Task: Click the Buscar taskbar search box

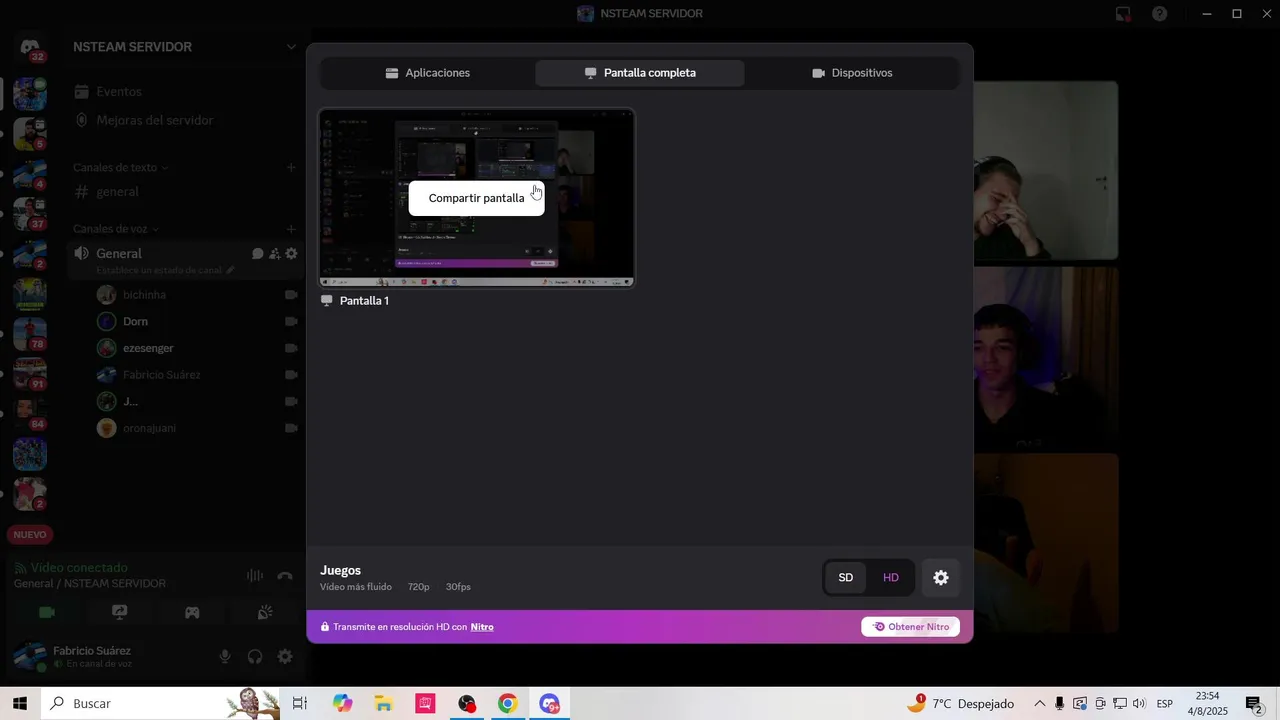Action: pyautogui.click(x=161, y=704)
